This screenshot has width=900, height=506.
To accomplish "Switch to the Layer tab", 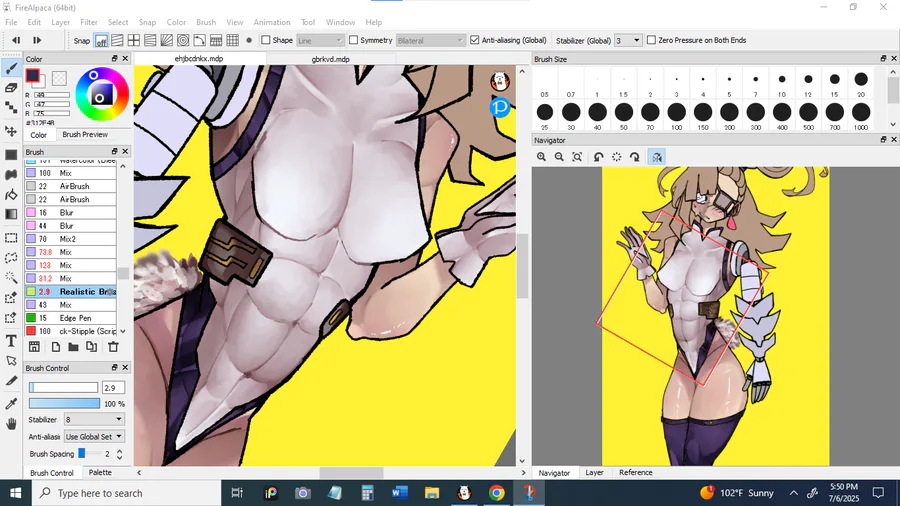I will point(594,473).
